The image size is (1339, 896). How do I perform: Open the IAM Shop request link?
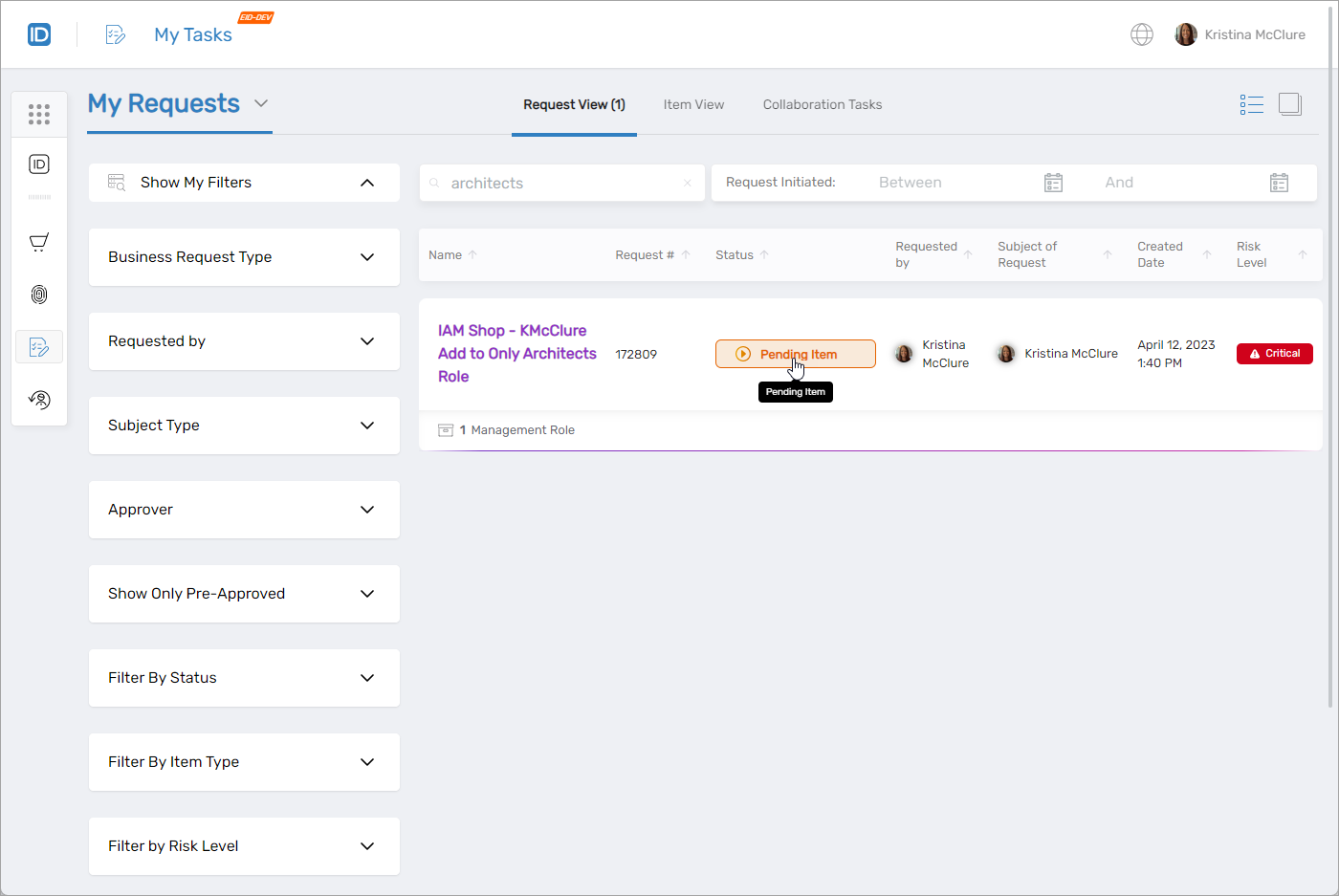pos(516,353)
